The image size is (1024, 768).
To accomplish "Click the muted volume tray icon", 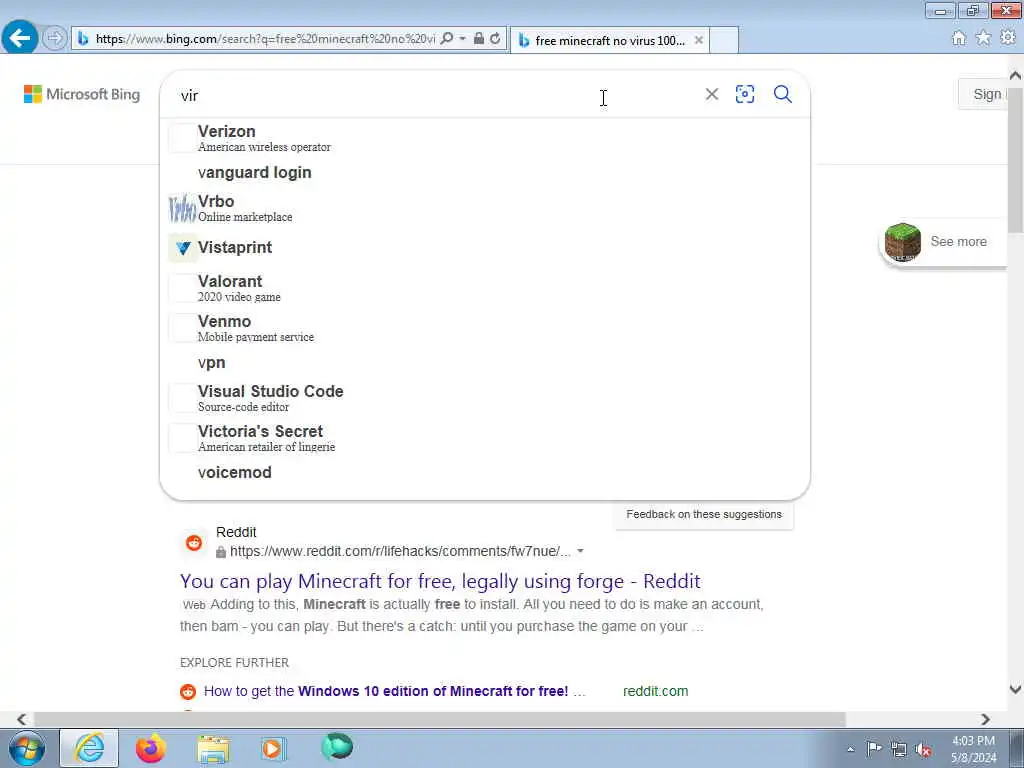I will tap(923, 750).
